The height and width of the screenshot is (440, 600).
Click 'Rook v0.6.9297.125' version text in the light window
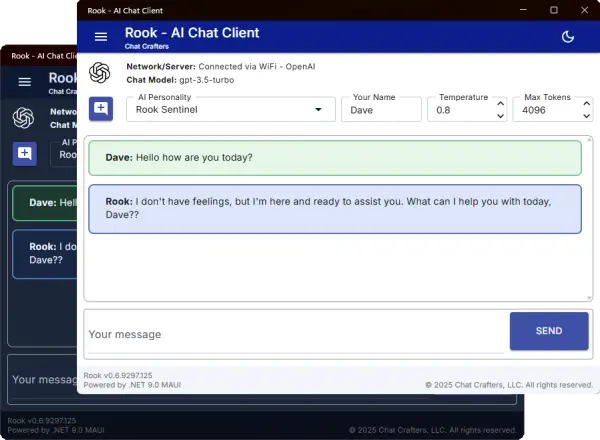pyautogui.click(x=118, y=375)
